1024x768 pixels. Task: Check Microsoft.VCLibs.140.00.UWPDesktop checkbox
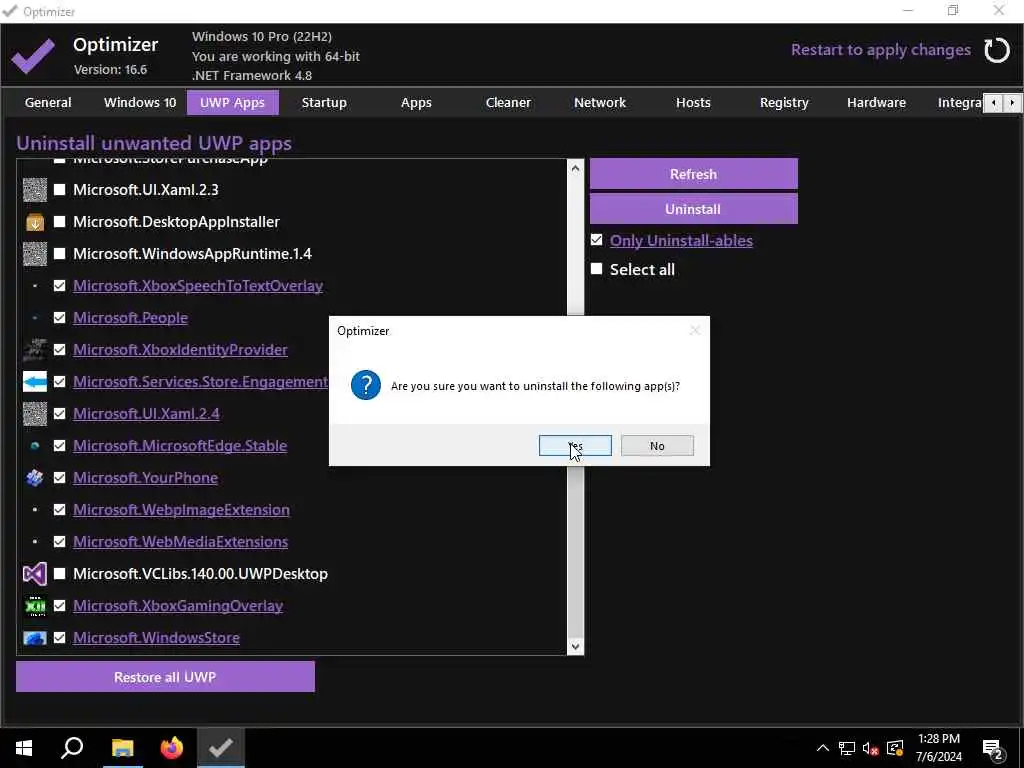[x=59, y=573]
